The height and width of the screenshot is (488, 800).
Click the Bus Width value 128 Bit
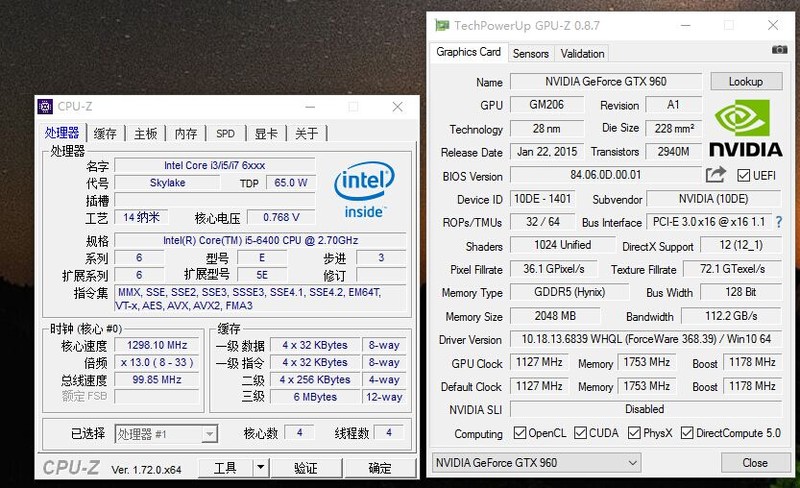point(741,292)
